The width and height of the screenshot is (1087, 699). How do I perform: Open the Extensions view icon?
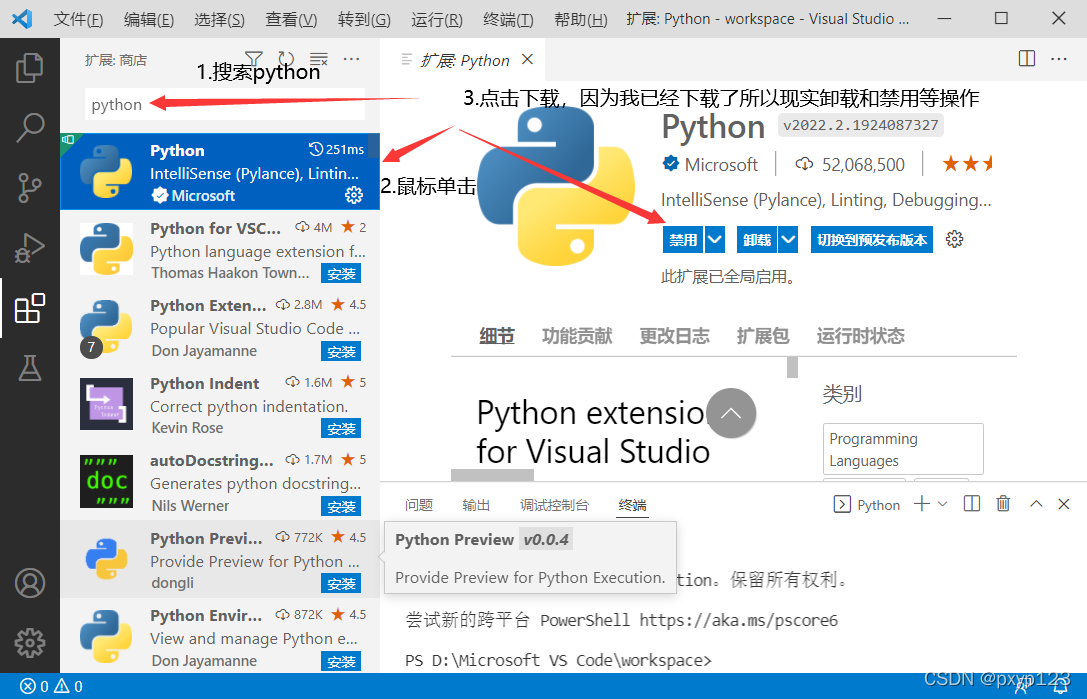pyautogui.click(x=30, y=308)
